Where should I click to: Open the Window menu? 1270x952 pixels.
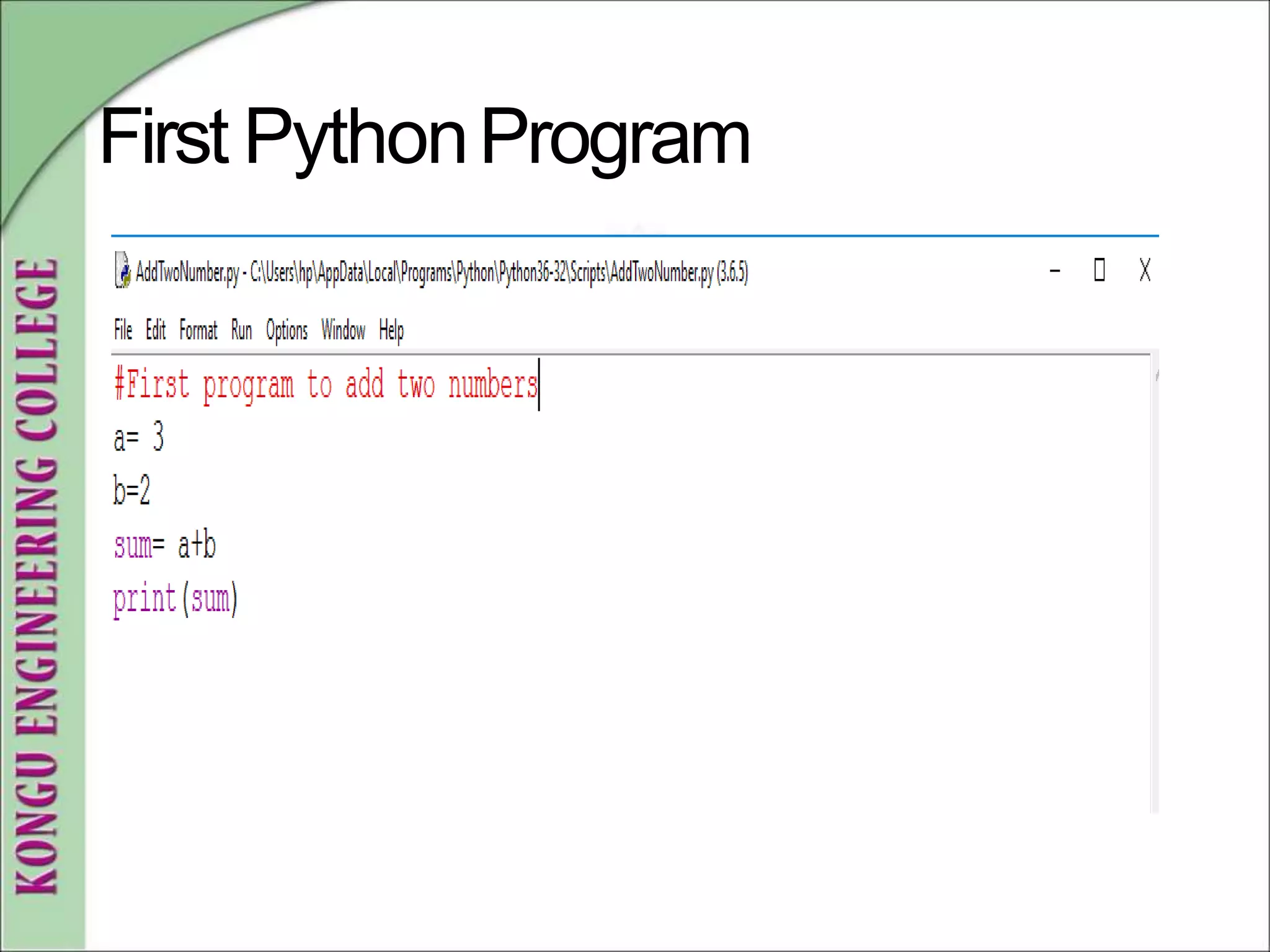click(x=343, y=330)
